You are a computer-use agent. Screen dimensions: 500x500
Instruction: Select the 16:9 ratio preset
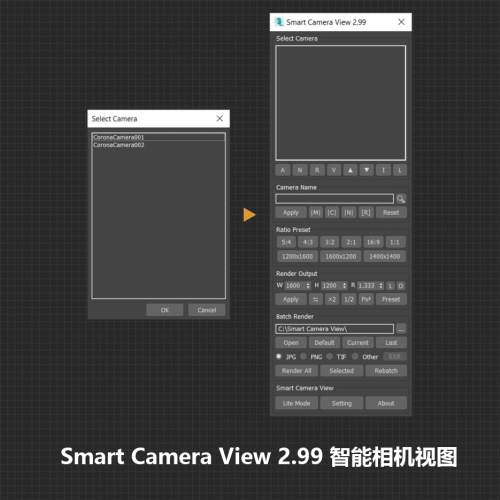pyautogui.click(x=373, y=242)
